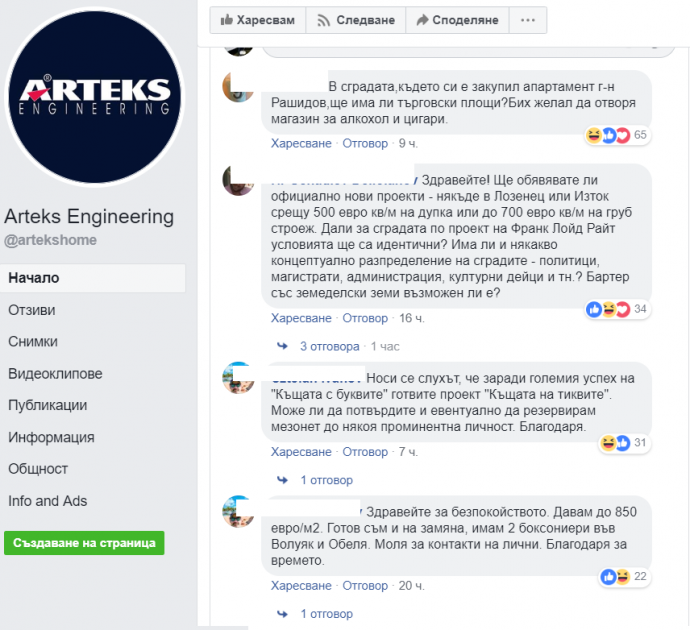Open the three-dots more options menu
Image resolution: width=690 pixels, height=630 pixels.
528,20
